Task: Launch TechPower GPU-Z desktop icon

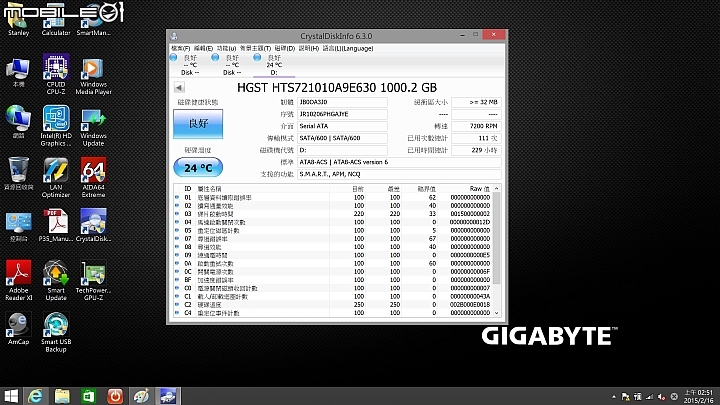Action: pos(93,281)
